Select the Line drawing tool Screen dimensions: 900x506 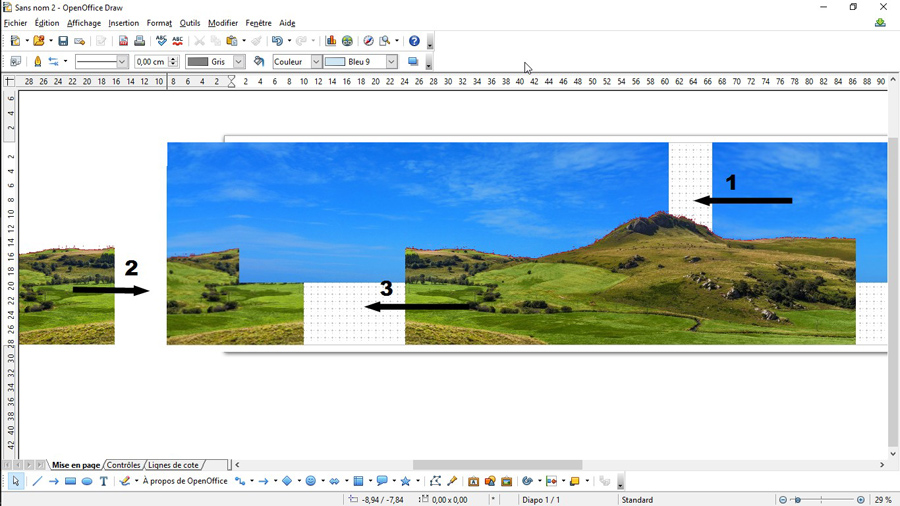pyautogui.click(x=37, y=481)
